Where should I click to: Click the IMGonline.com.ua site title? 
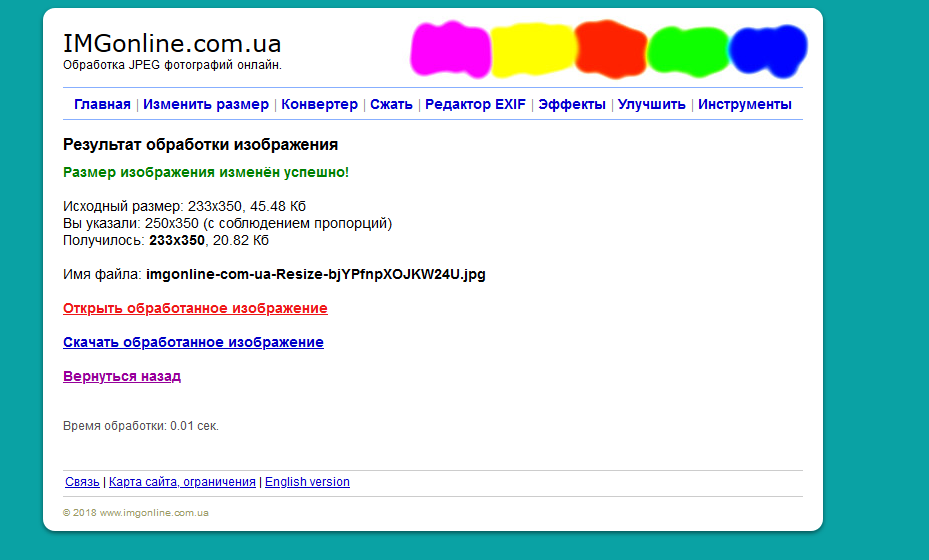pyautogui.click(x=172, y=43)
